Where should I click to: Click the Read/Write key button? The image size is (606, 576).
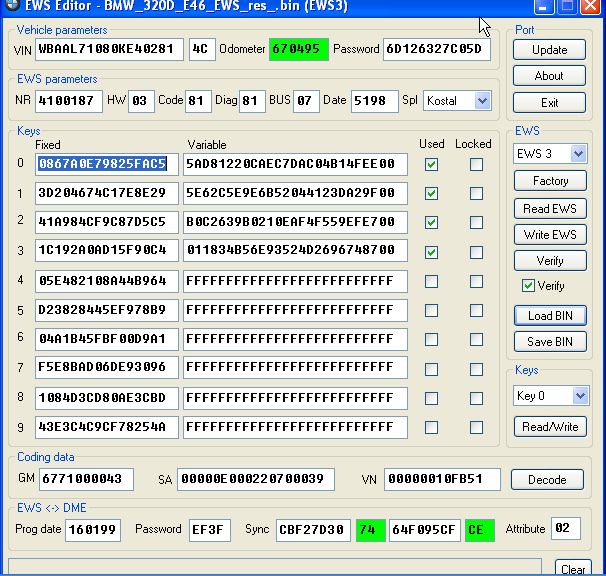550,427
